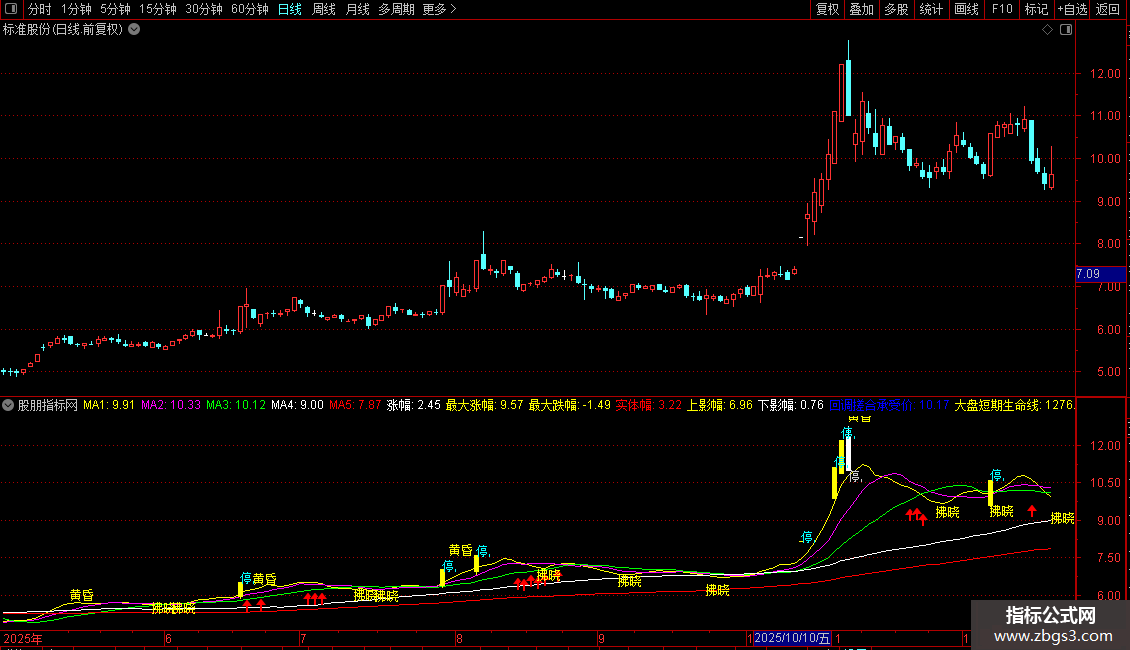Screen dimensions: 1130x650
Task: Select the 5分钟 period tab
Action: coord(115,9)
